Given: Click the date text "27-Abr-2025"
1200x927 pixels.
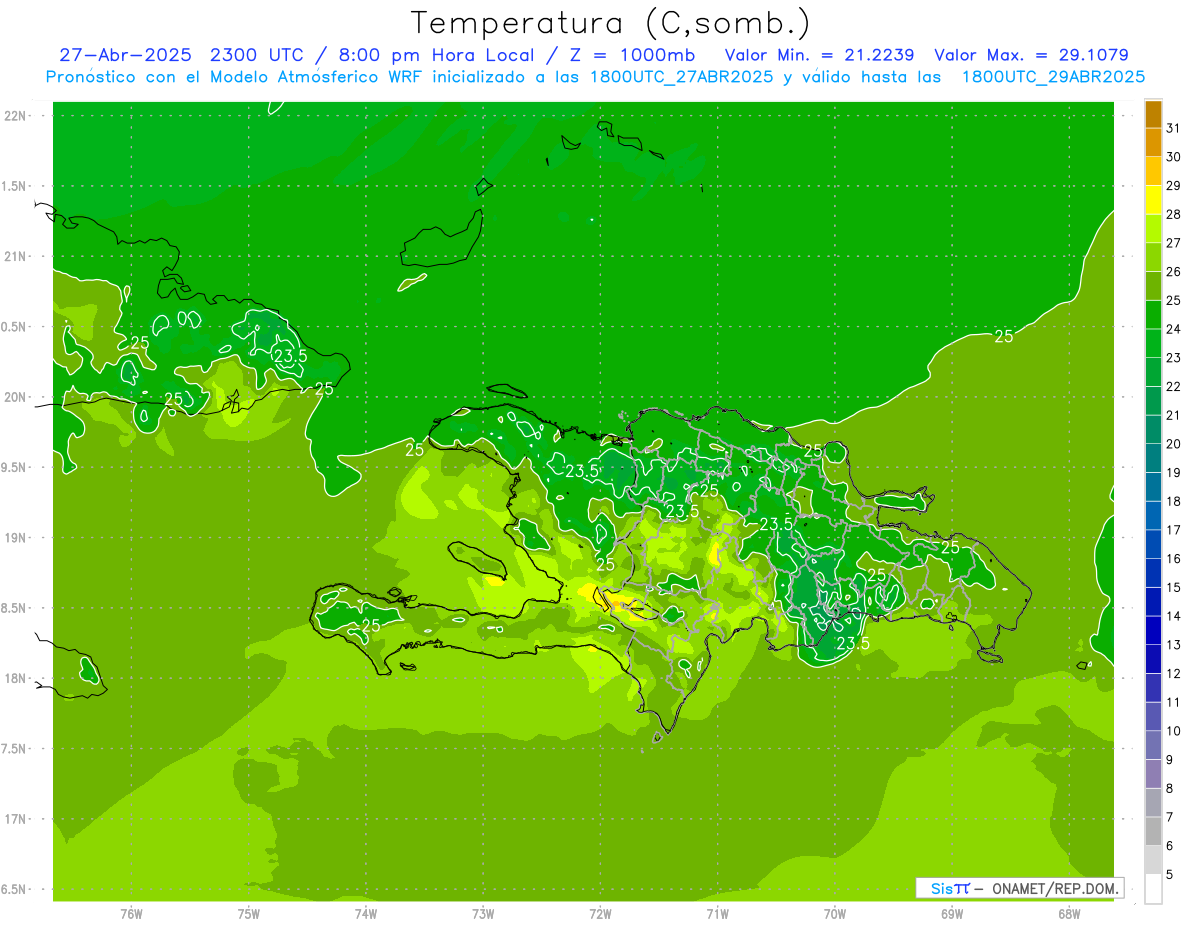Looking at the screenshot, I should tap(127, 55).
